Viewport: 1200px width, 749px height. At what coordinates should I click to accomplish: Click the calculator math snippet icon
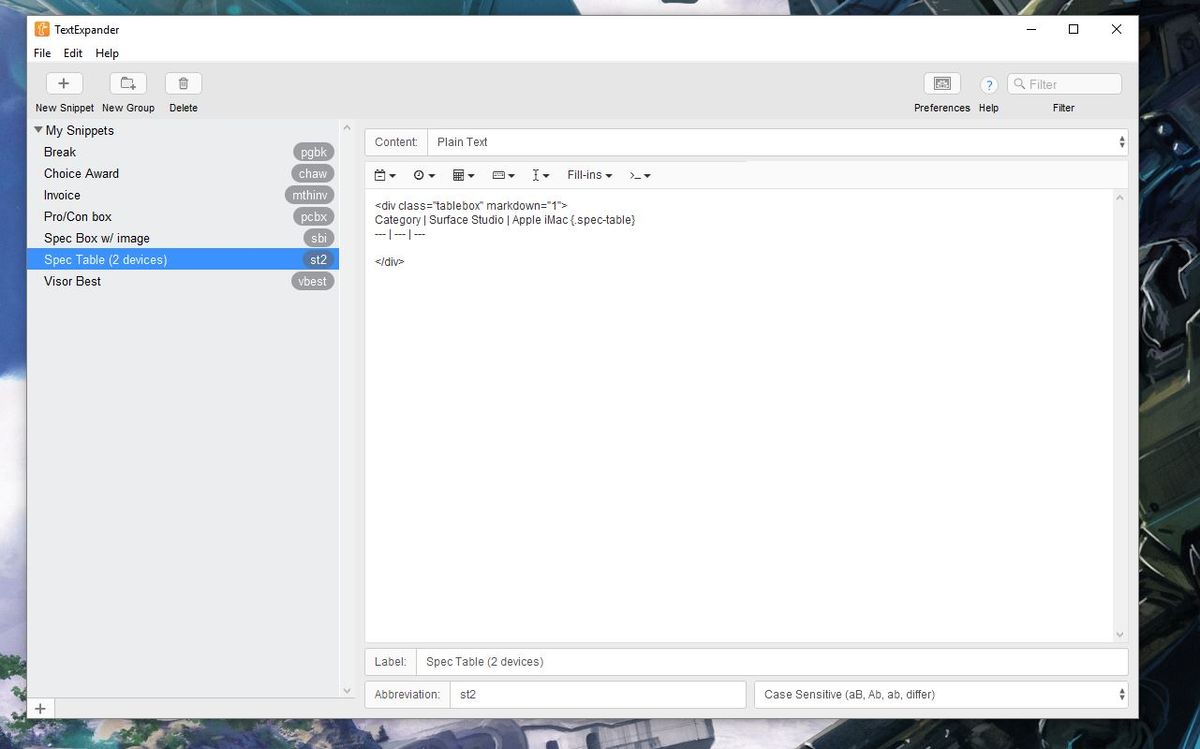tap(460, 174)
